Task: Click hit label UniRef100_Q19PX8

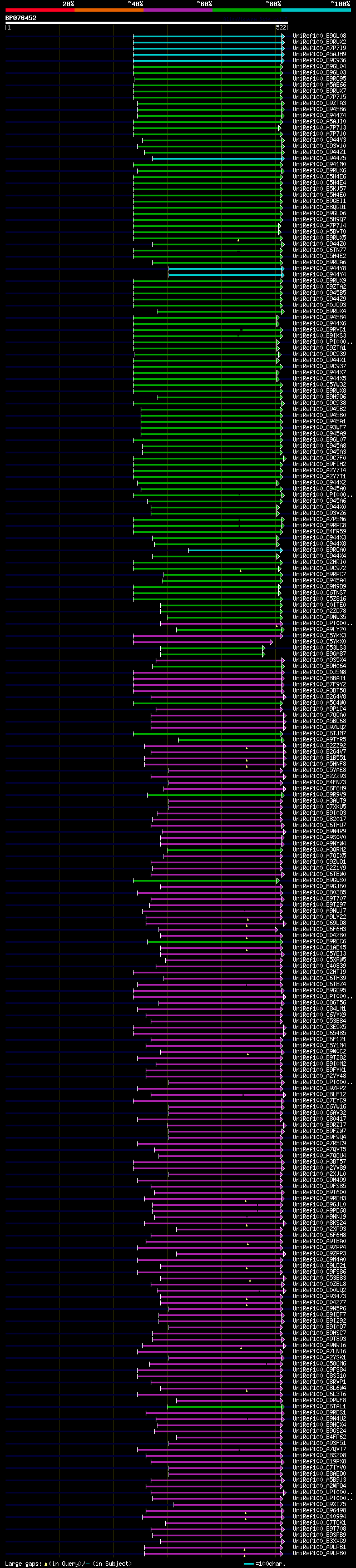Action: (x=319, y=1461)
